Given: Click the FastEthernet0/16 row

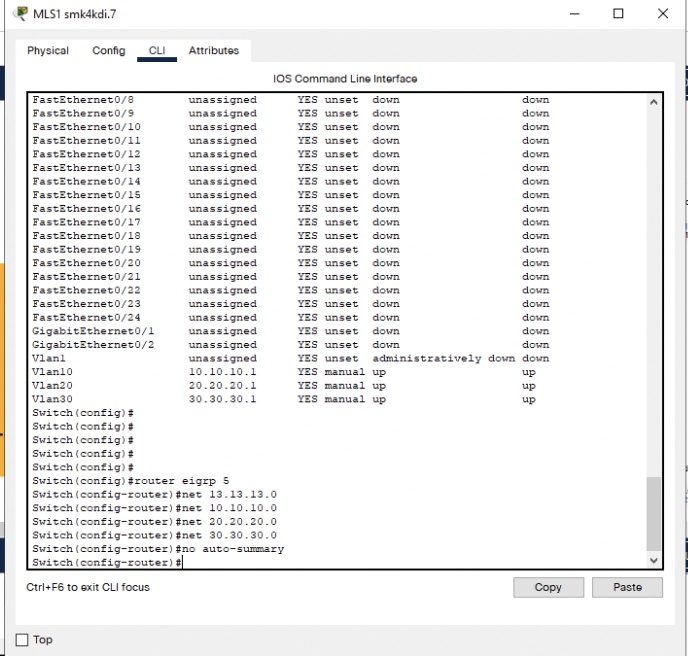Looking at the screenshot, I should pyautogui.click(x=290, y=209).
